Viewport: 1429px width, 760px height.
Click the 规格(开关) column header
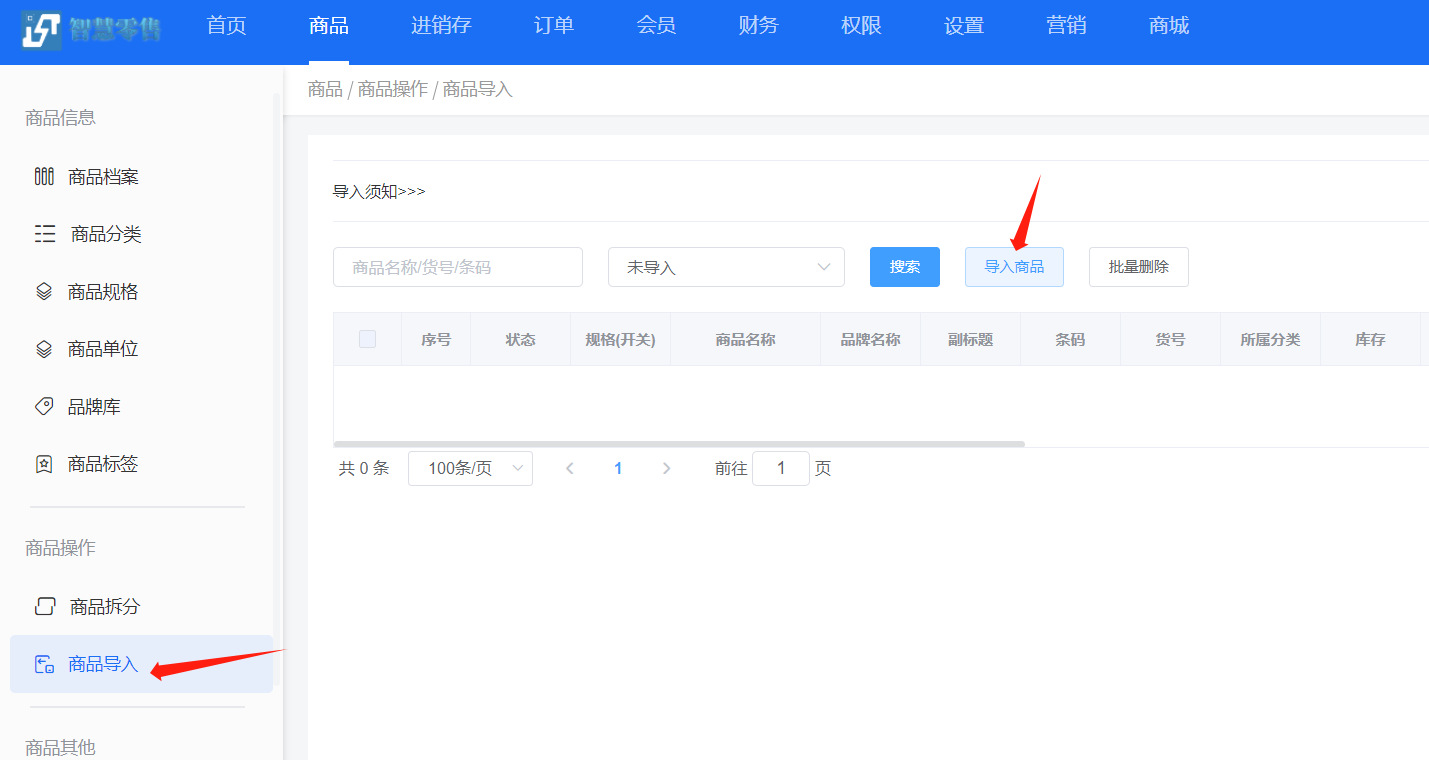coord(621,339)
